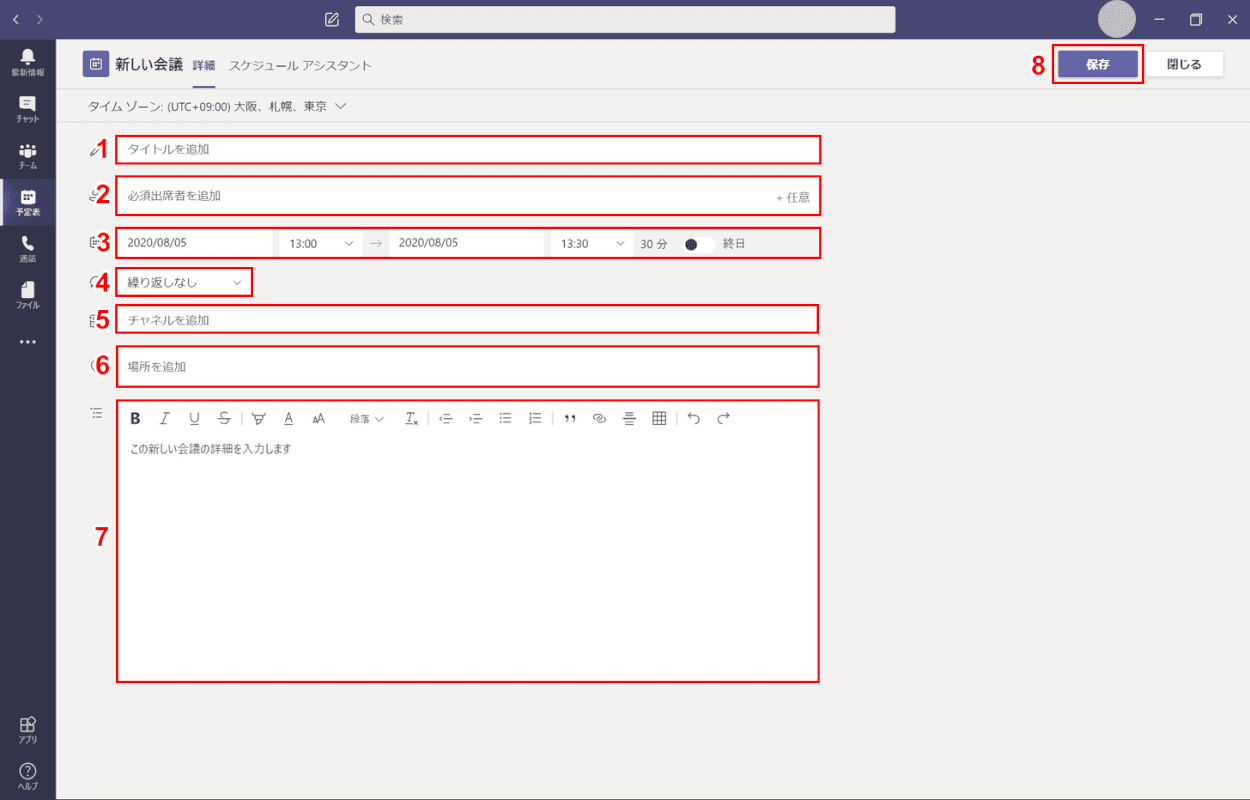Switch to the 詳細 tab
This screenshot has height=800, width=1250.
204,65
